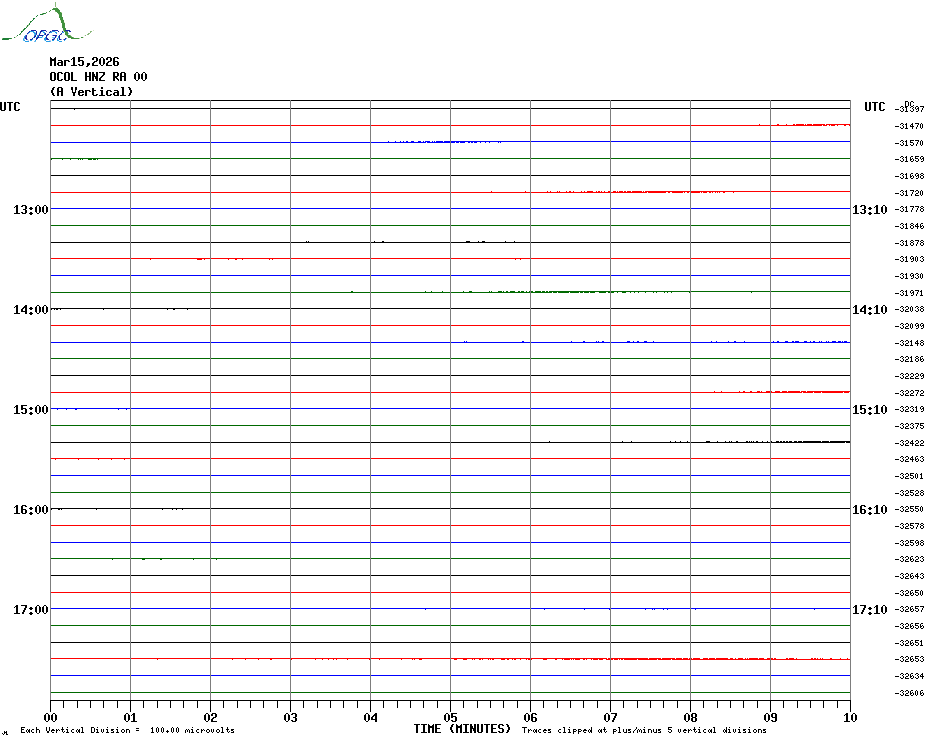This screenshot has height=744, width=930.
Task: Click the Each Vertical Division footer note
Action: [x=127, y=730]
